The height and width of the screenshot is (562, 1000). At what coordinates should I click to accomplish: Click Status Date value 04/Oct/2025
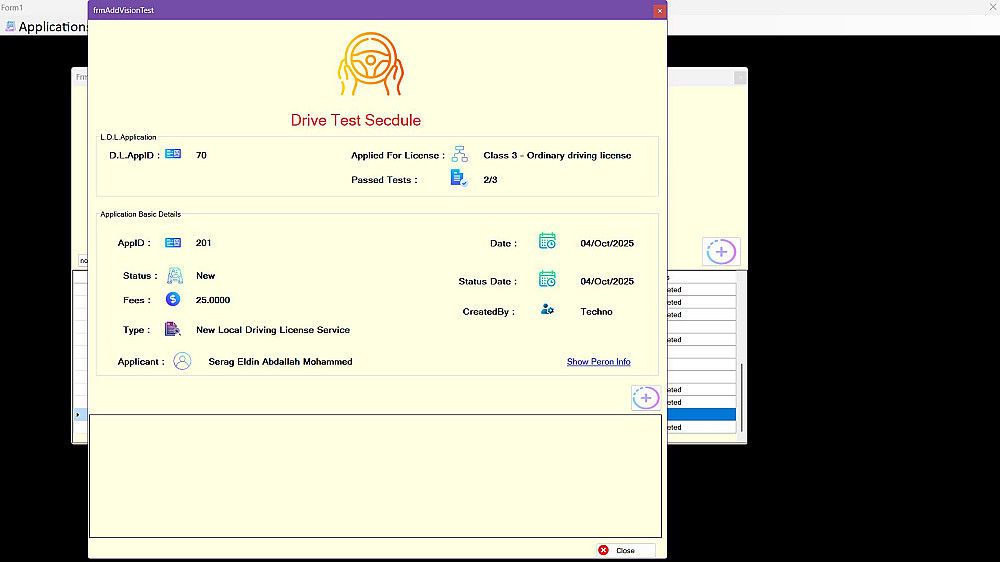607,281
